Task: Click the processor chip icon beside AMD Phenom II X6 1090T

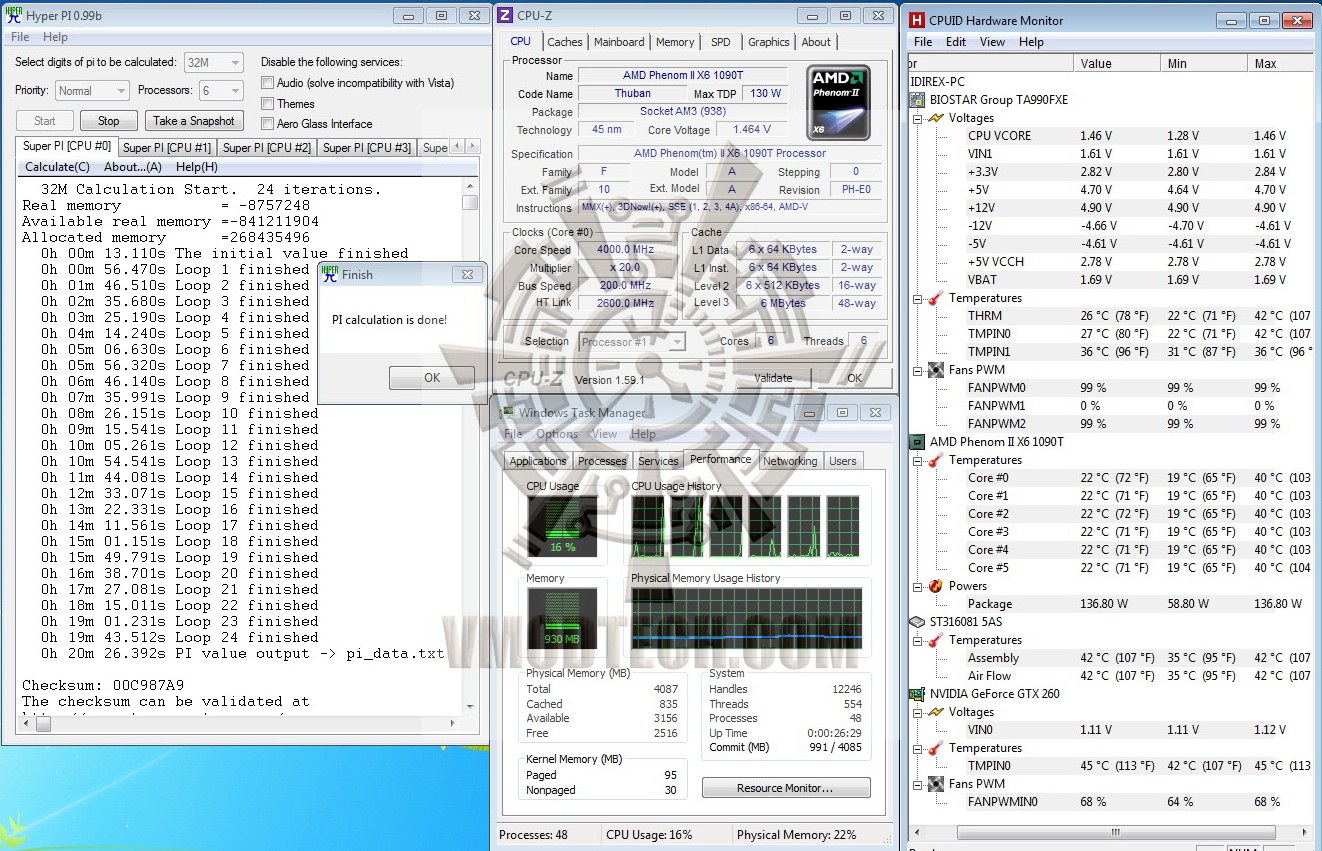Action: [x=917, y=442]
